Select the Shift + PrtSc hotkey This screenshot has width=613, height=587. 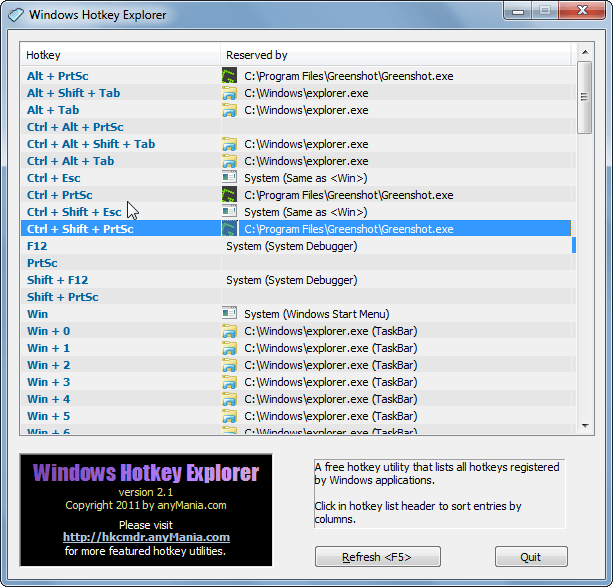coord(63,297)
